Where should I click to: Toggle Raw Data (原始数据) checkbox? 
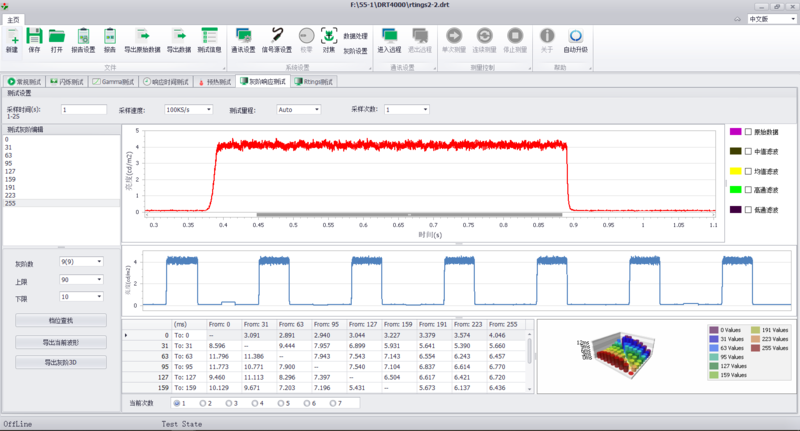748,132
